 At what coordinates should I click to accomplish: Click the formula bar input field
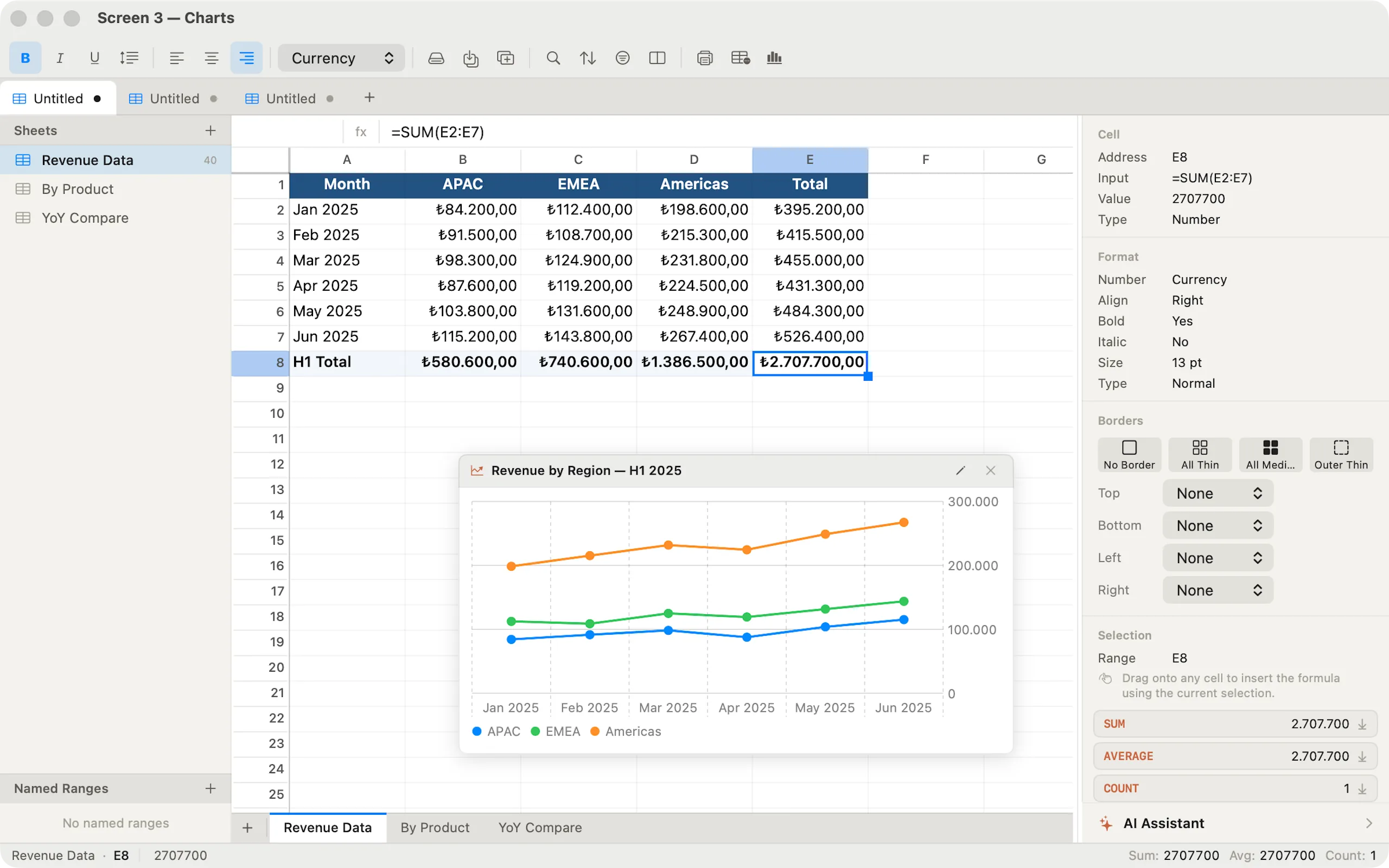pos(726,132)
